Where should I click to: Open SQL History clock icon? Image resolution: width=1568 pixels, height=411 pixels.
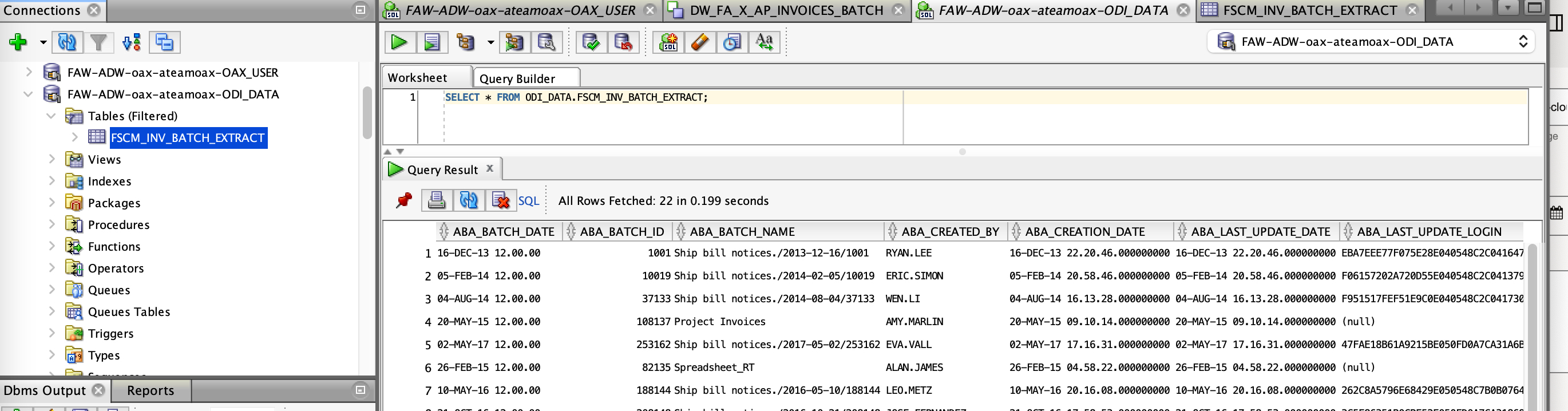tap(731, 42)
